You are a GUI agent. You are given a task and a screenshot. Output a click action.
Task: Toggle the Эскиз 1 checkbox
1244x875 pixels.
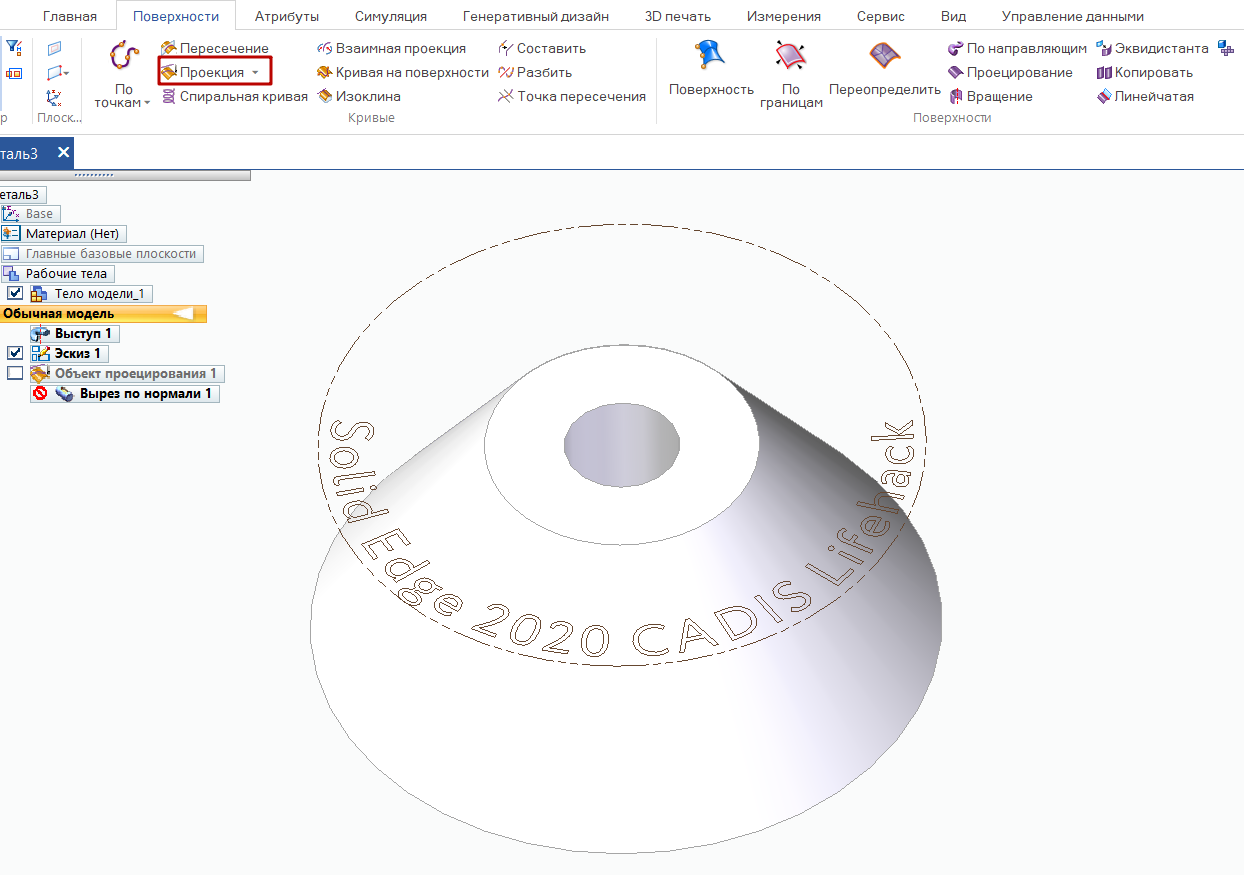15,353
